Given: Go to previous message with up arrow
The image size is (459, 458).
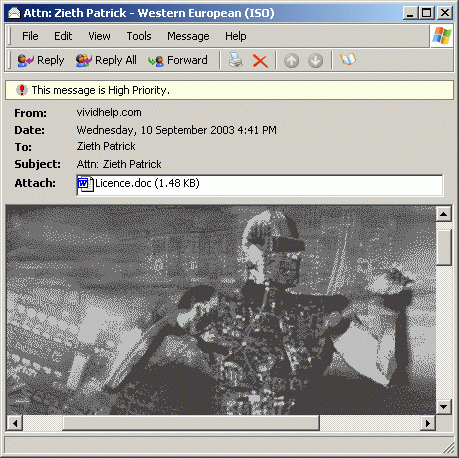Looking at the screenshot, I should [291, 61].
